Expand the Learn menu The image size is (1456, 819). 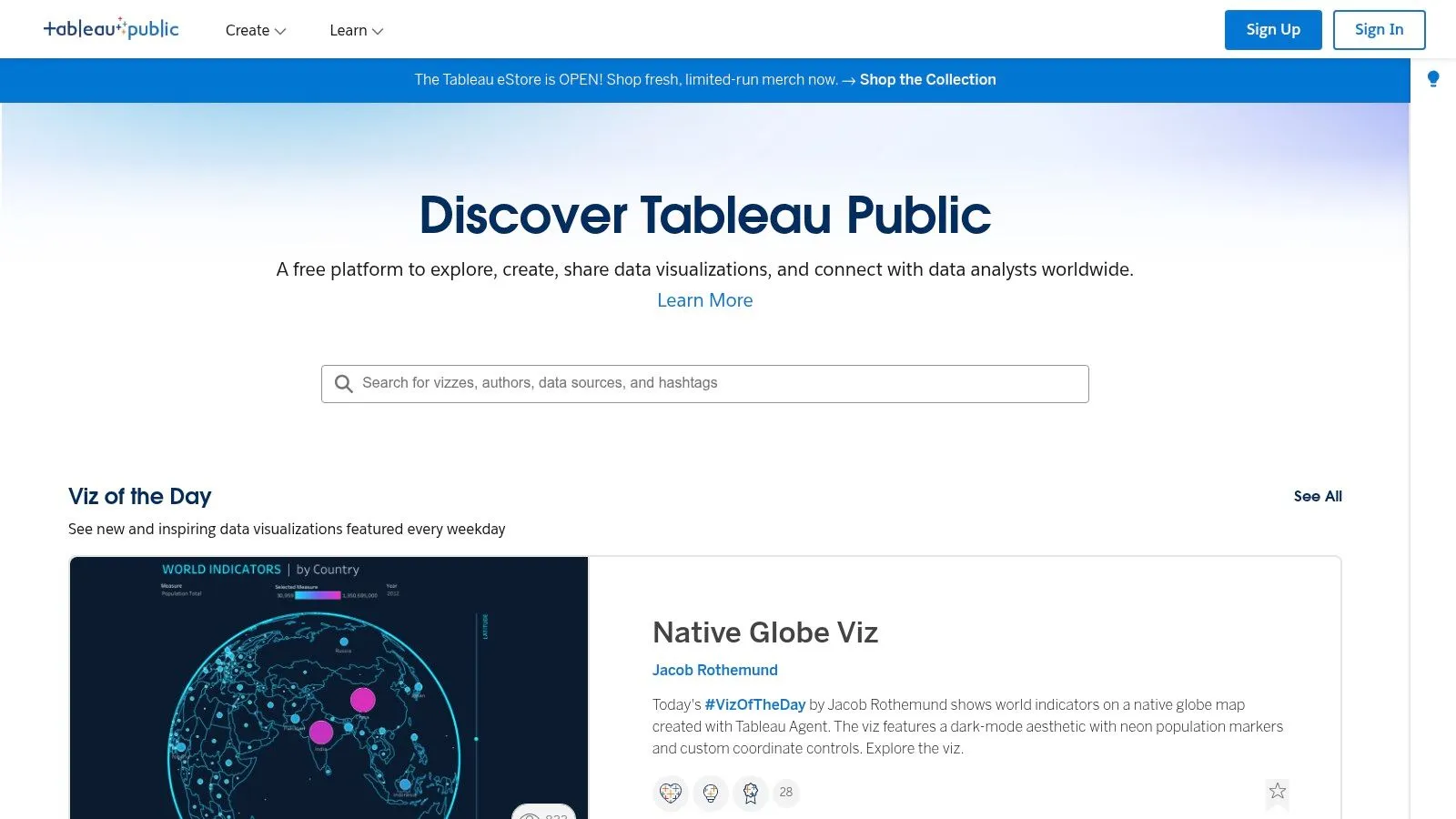tap(356, 30)
